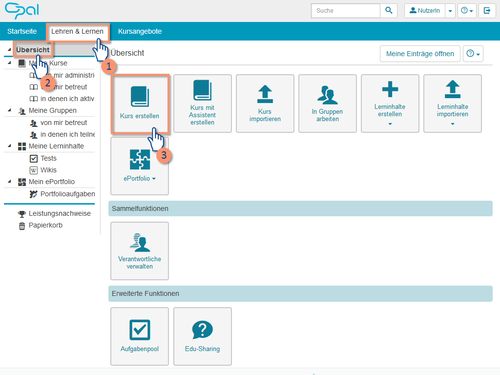The image size is (500, 375).
Task: Open the NutzerIn account button
Action: pyautogui.click(x=425, y=11)
